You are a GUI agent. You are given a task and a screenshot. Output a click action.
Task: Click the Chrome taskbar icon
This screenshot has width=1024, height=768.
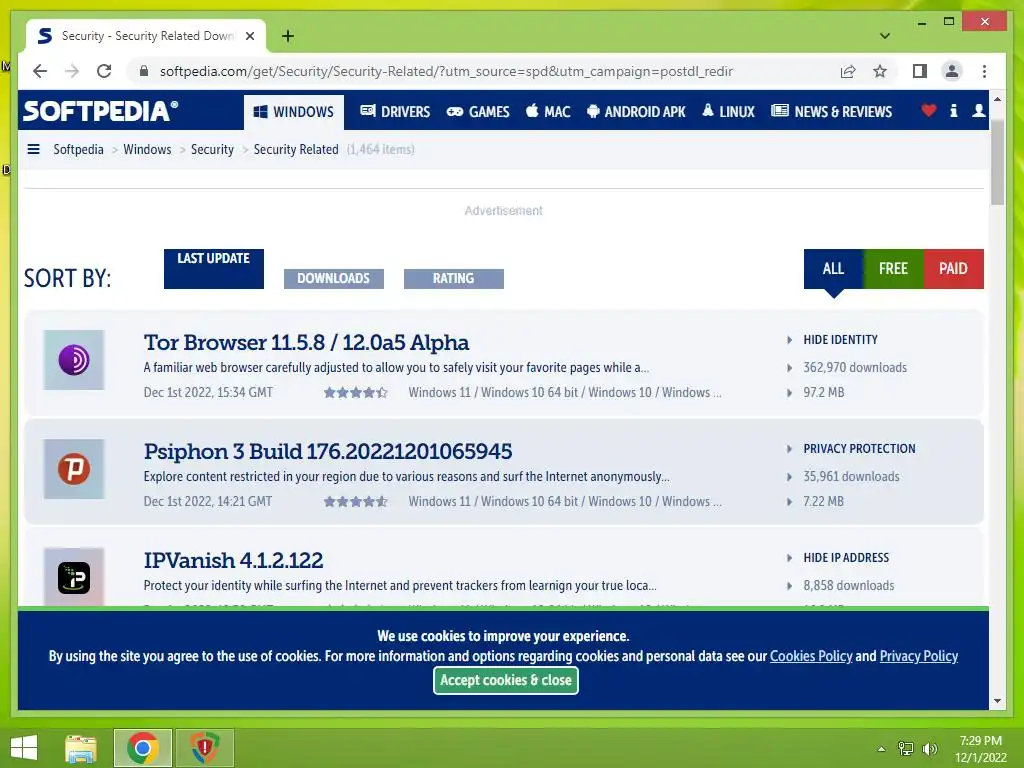tap(142, 748)
